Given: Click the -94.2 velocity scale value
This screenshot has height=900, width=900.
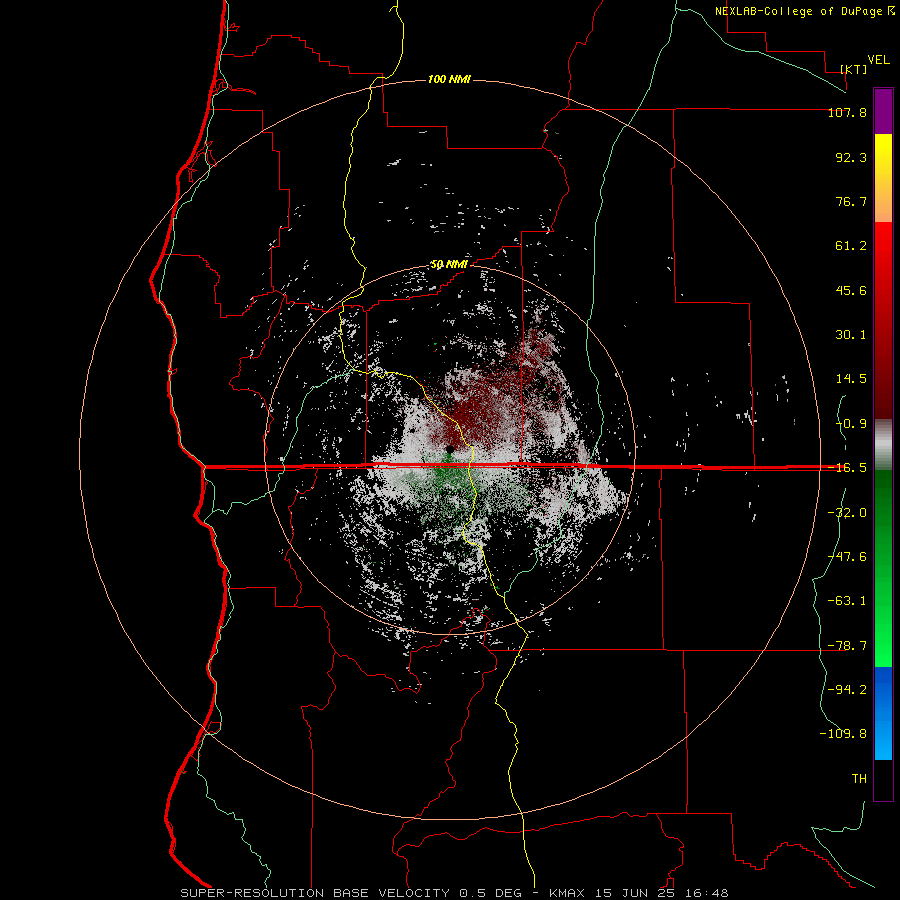Looking at the screenshot, I should (x=847, y=690).
